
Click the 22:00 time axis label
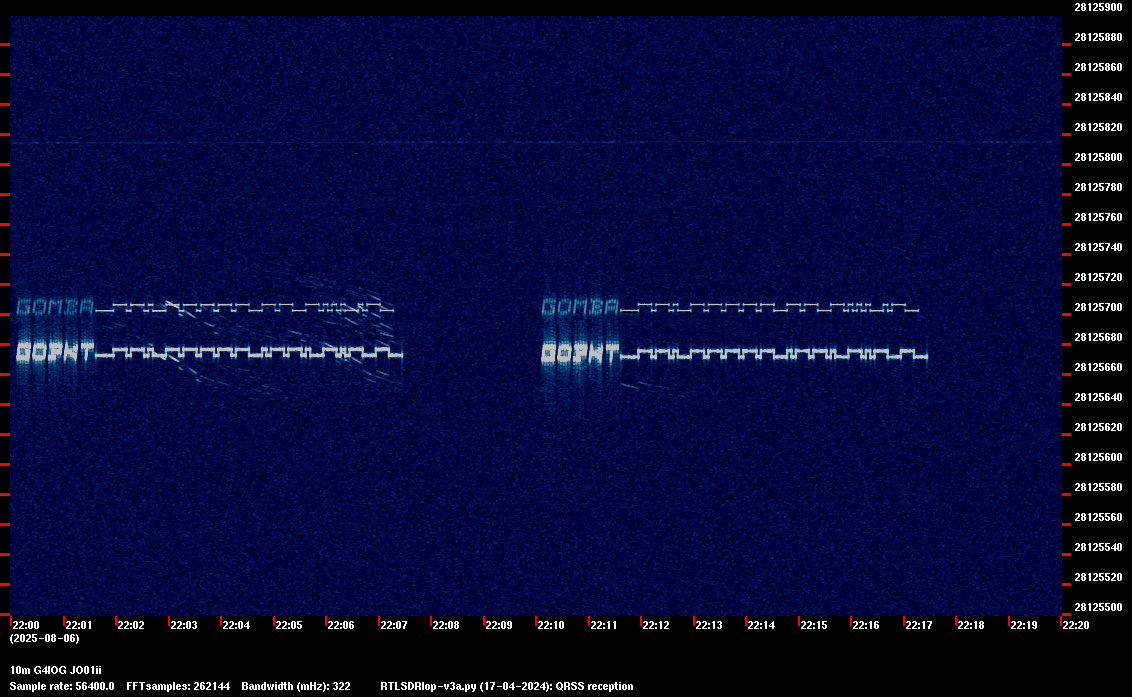point(26,625)
